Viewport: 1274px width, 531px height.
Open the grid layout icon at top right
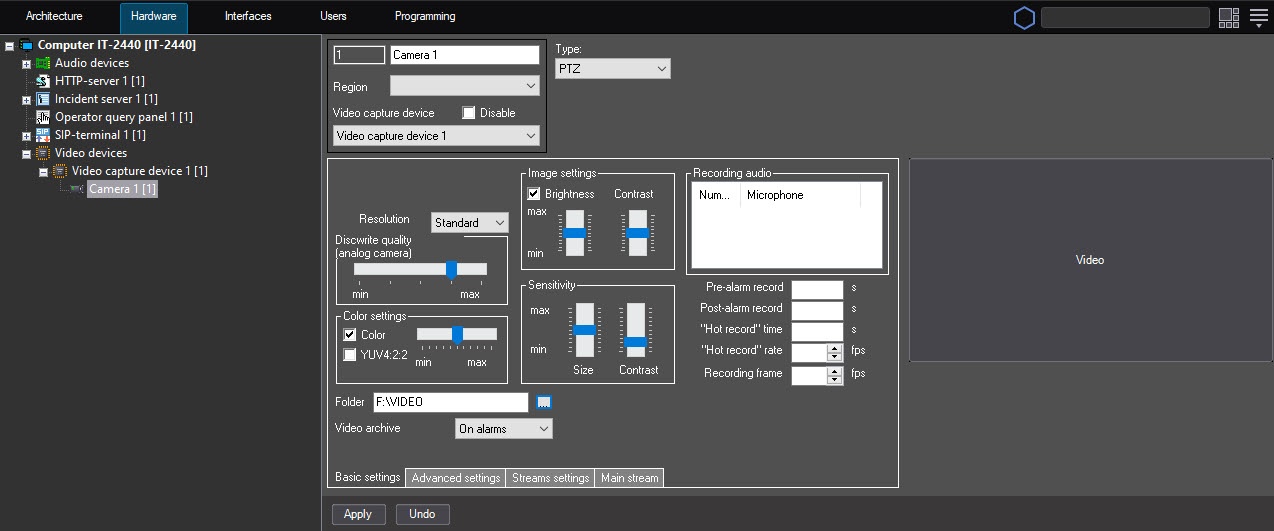click(x=1229, y=18)
